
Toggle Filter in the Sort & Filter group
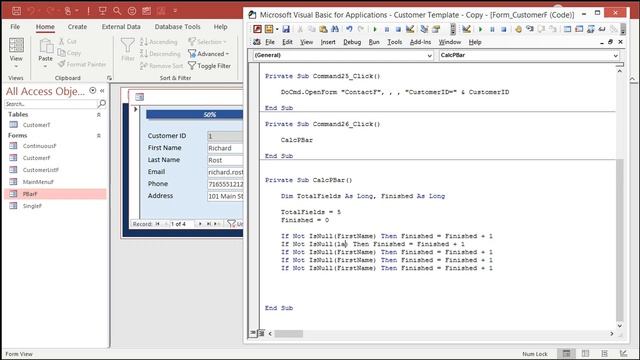209,66
